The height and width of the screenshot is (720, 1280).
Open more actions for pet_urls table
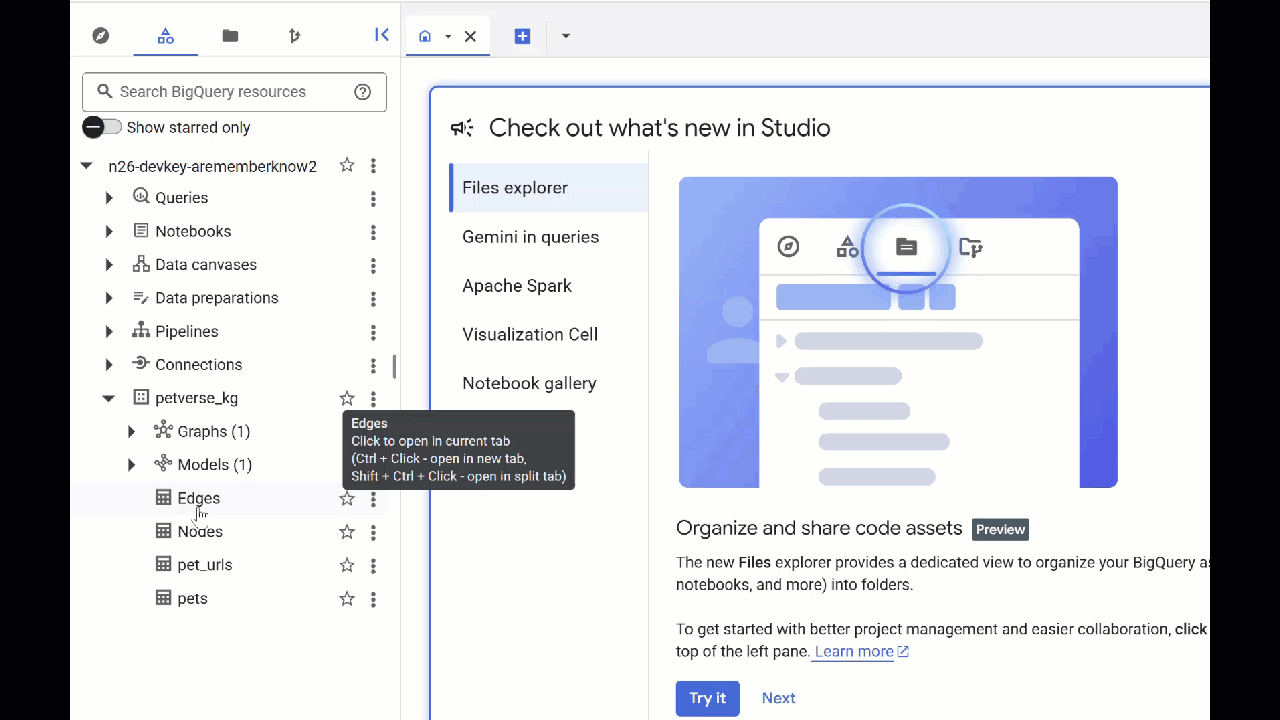(x=373, y=566)
